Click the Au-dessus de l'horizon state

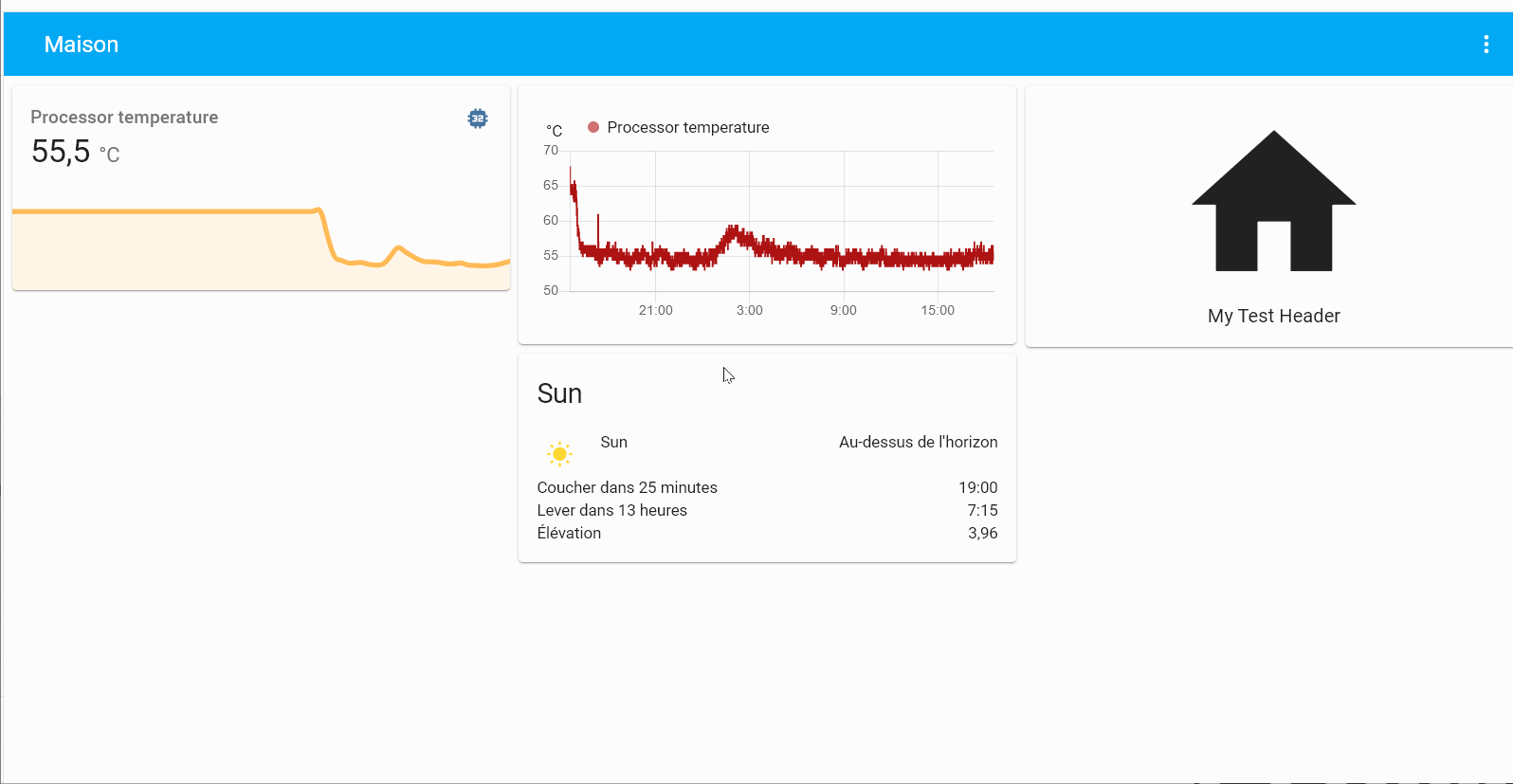918,442
